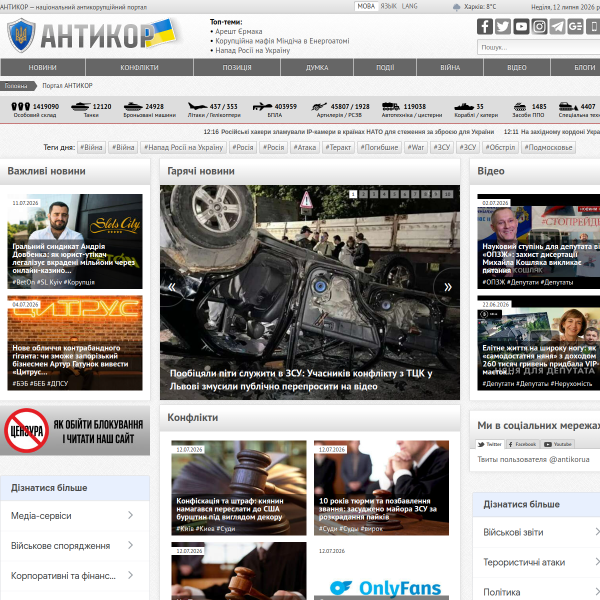Switch to the Youtube social tab

(x=558, y=444)
